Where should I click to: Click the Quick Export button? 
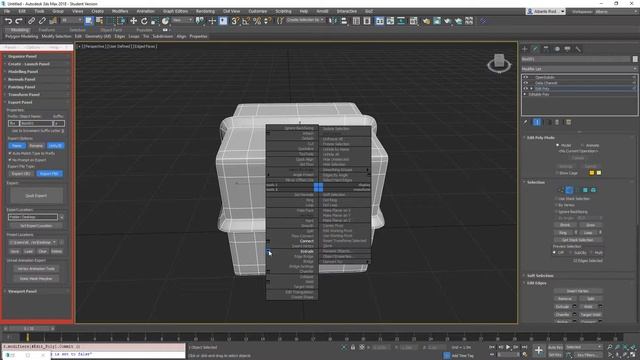coord(36,196)
